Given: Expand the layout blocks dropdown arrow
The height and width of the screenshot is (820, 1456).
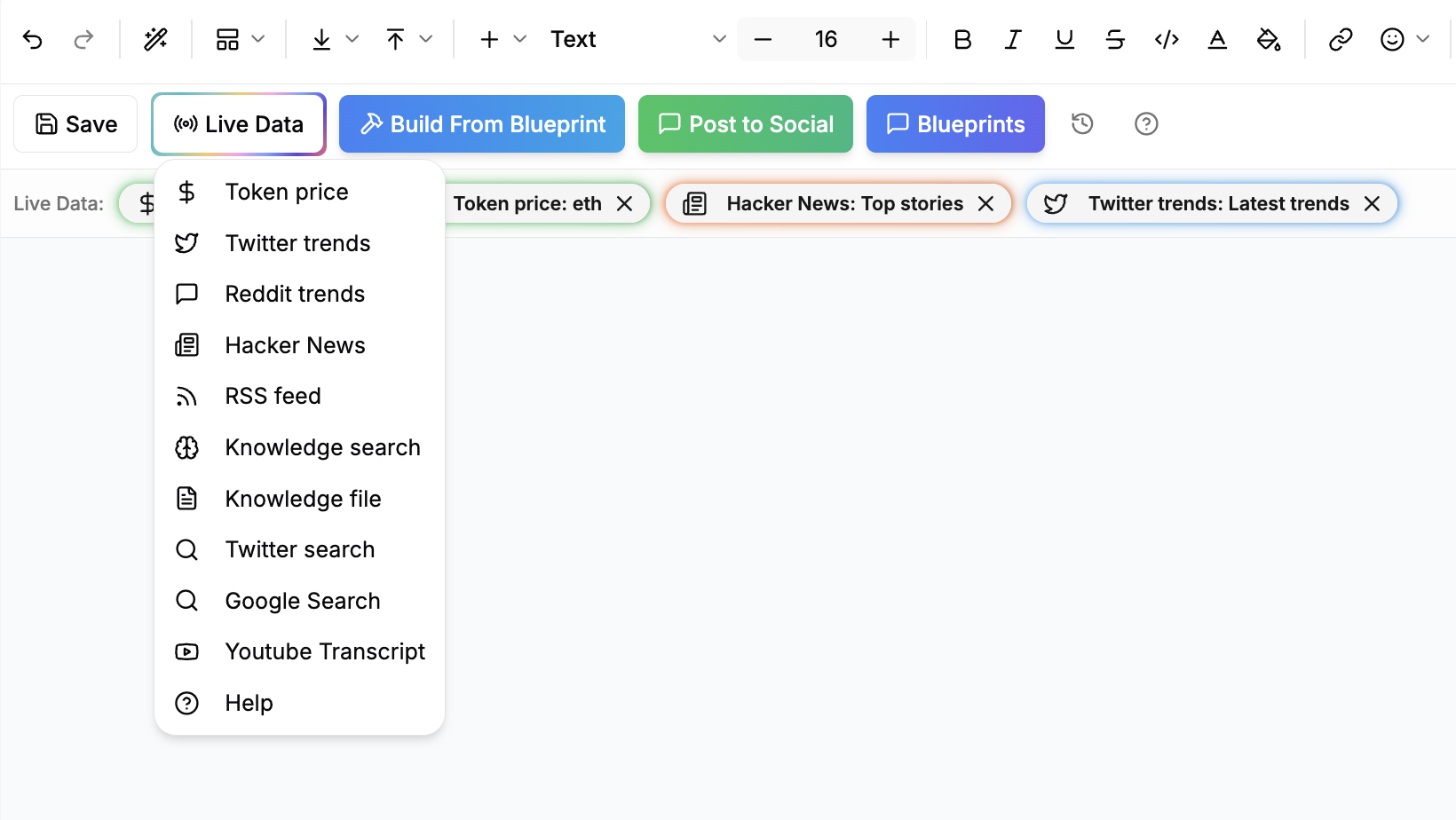Looking at the screenshot, I should (258, 39).
